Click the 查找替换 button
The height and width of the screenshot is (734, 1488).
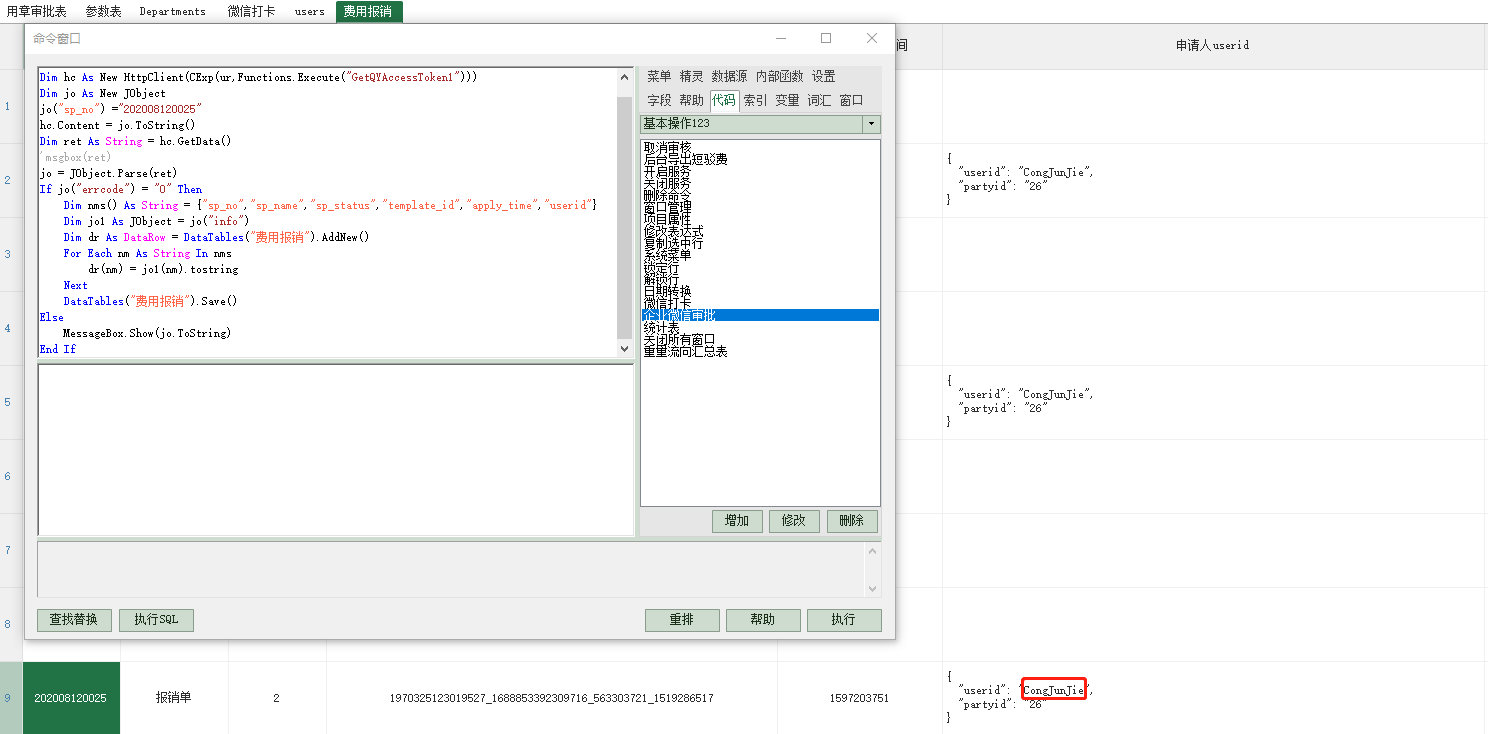pos(74,620)
